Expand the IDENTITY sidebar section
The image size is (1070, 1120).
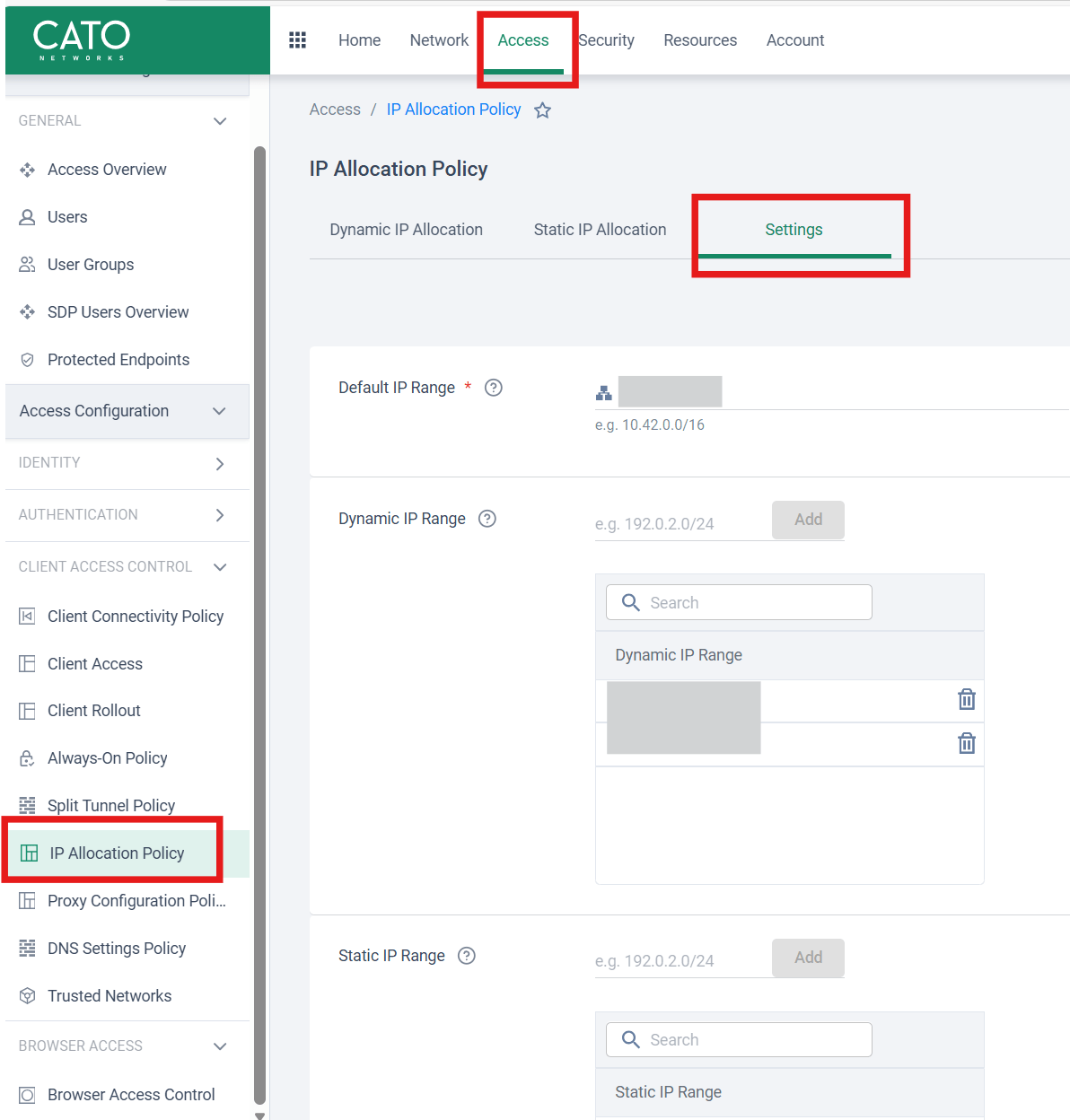coord(220,463)
